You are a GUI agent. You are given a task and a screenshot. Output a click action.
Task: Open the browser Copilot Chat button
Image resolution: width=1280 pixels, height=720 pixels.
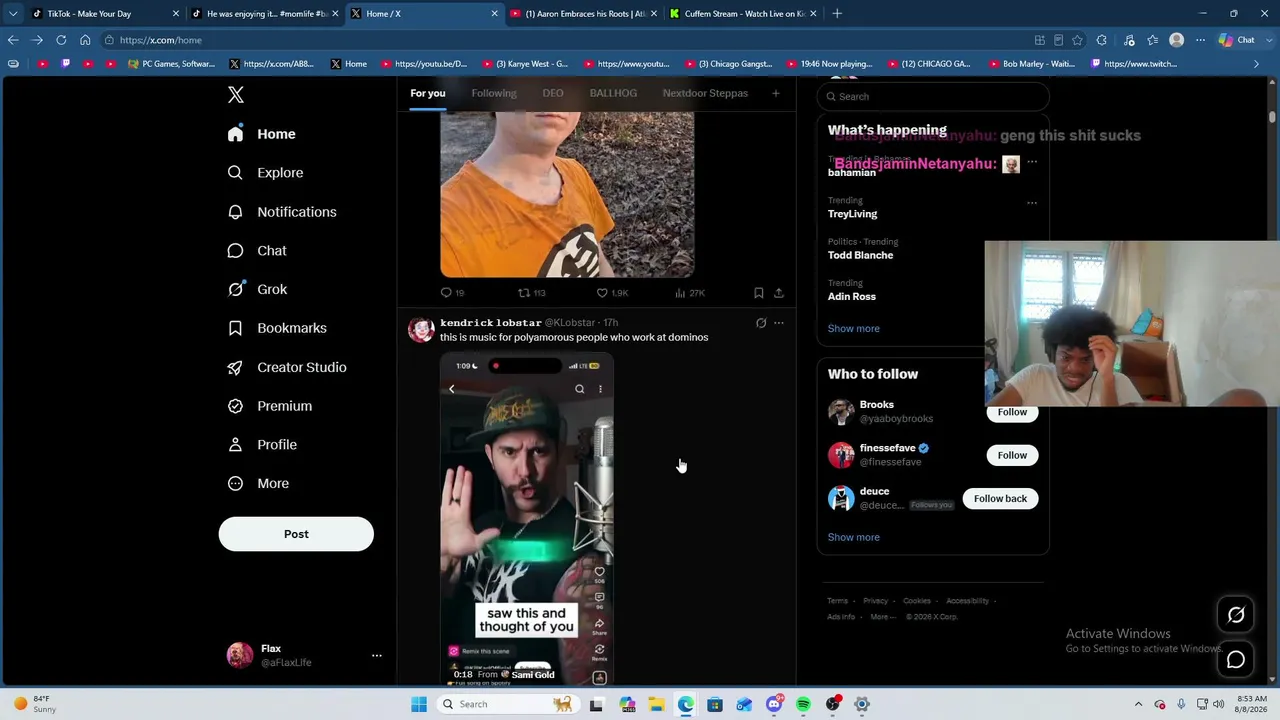tap(1238, 40)
